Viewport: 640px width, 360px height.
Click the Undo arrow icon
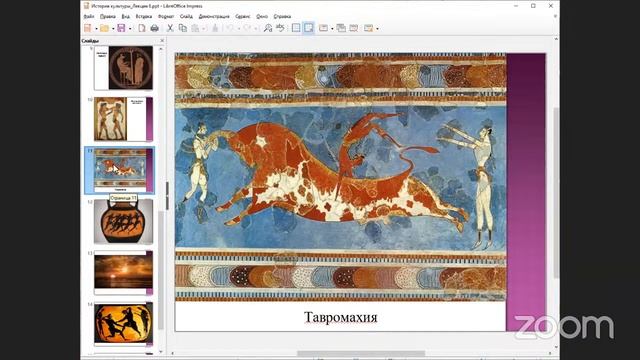230,28
